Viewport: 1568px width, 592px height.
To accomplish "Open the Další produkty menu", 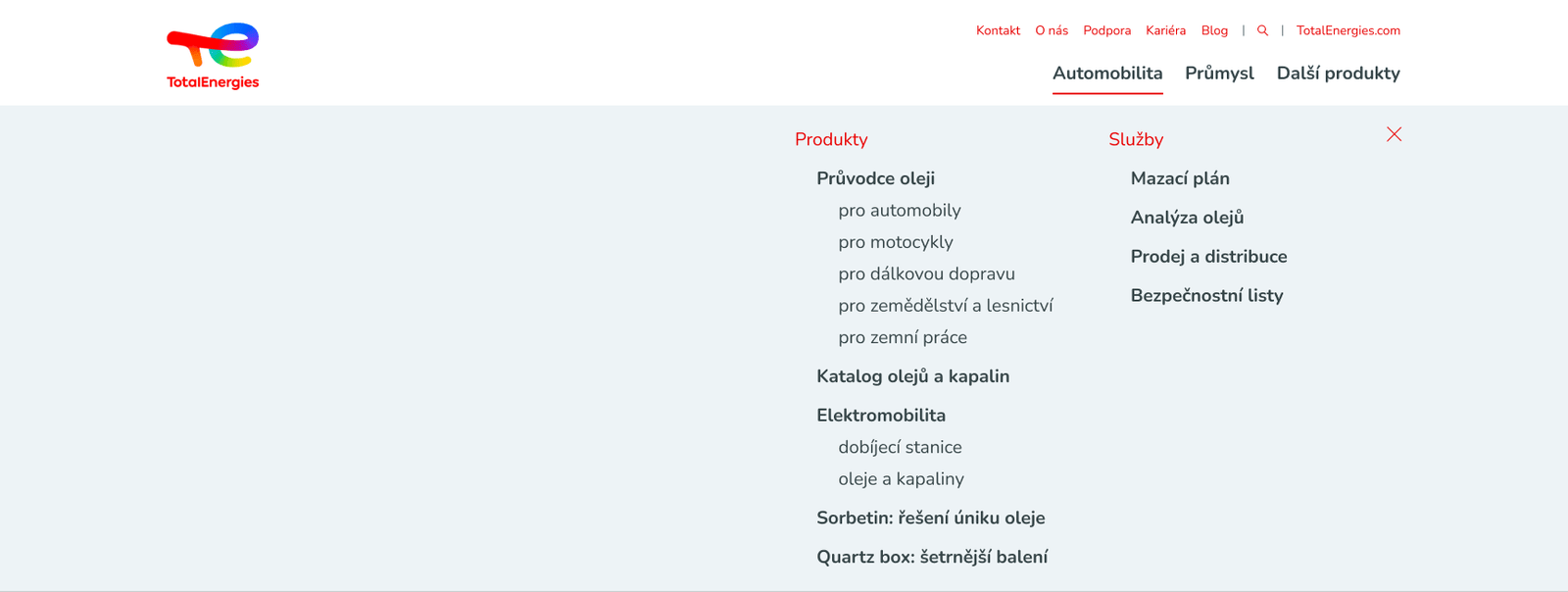I will 1339,73.
